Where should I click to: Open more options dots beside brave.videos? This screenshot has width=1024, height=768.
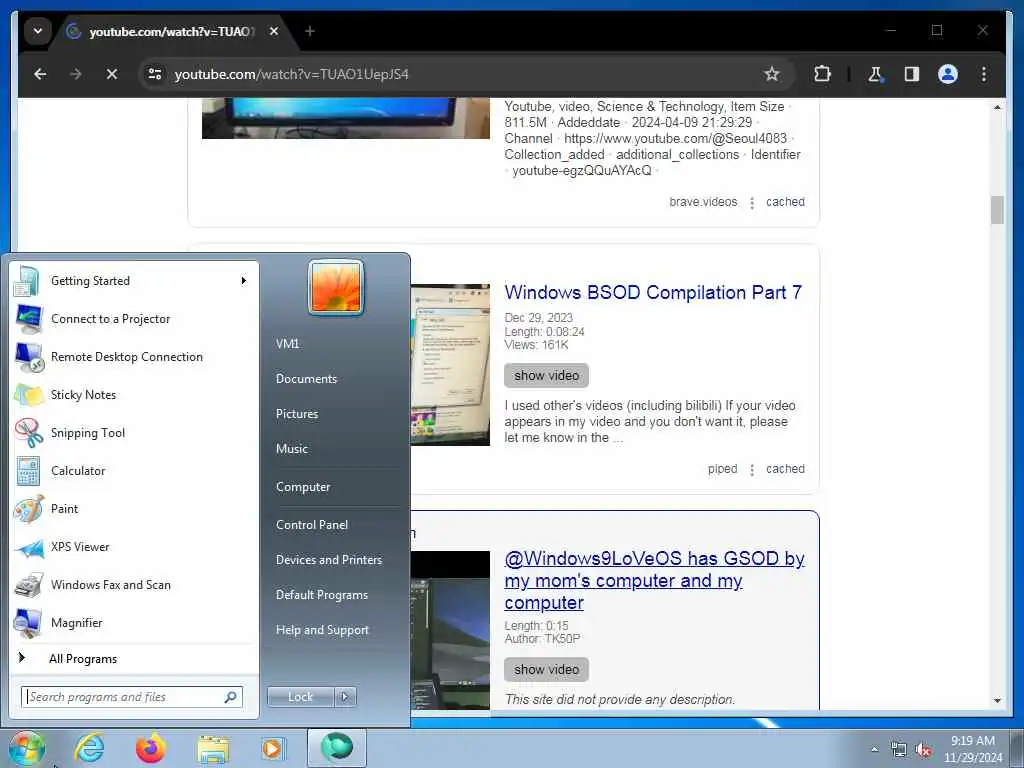click(752, 203)
